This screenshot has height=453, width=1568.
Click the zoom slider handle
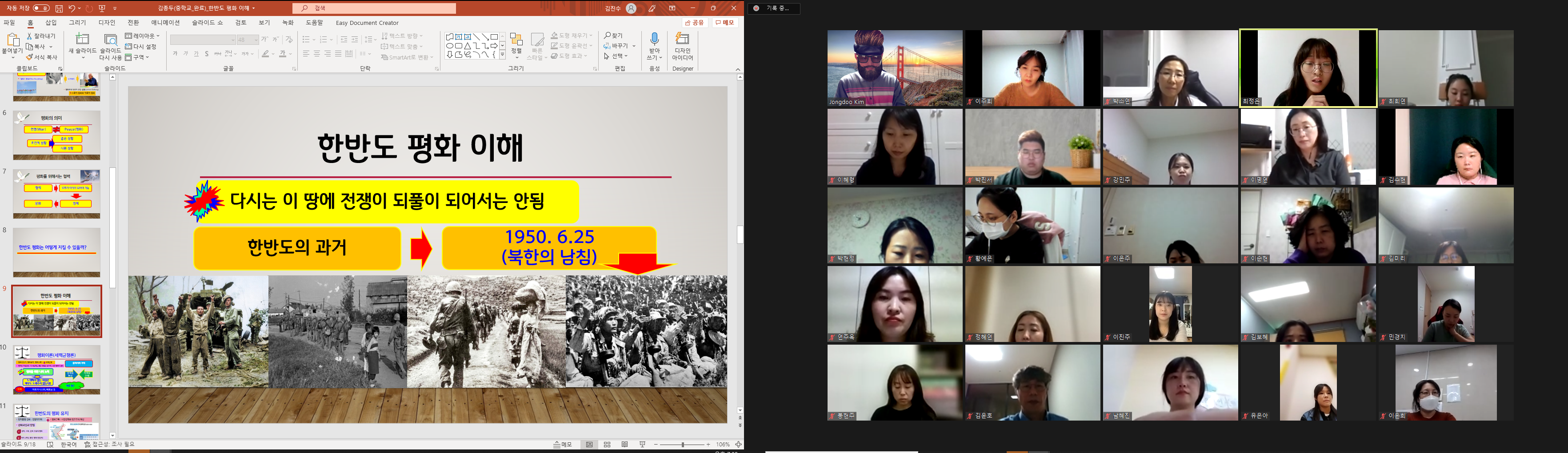tap(683, 445)
